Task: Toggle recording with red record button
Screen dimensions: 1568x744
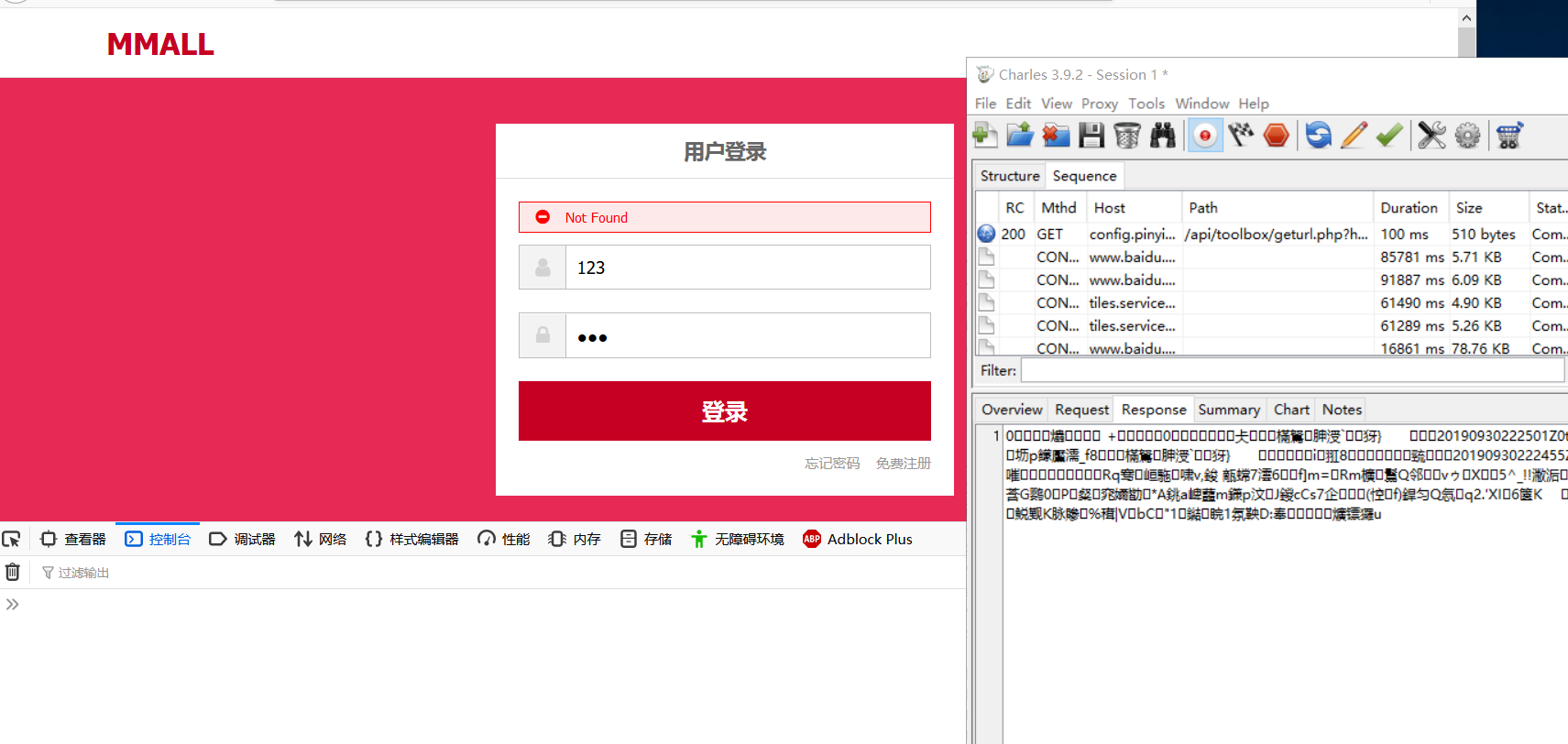Action: (x=1205, y=136)
